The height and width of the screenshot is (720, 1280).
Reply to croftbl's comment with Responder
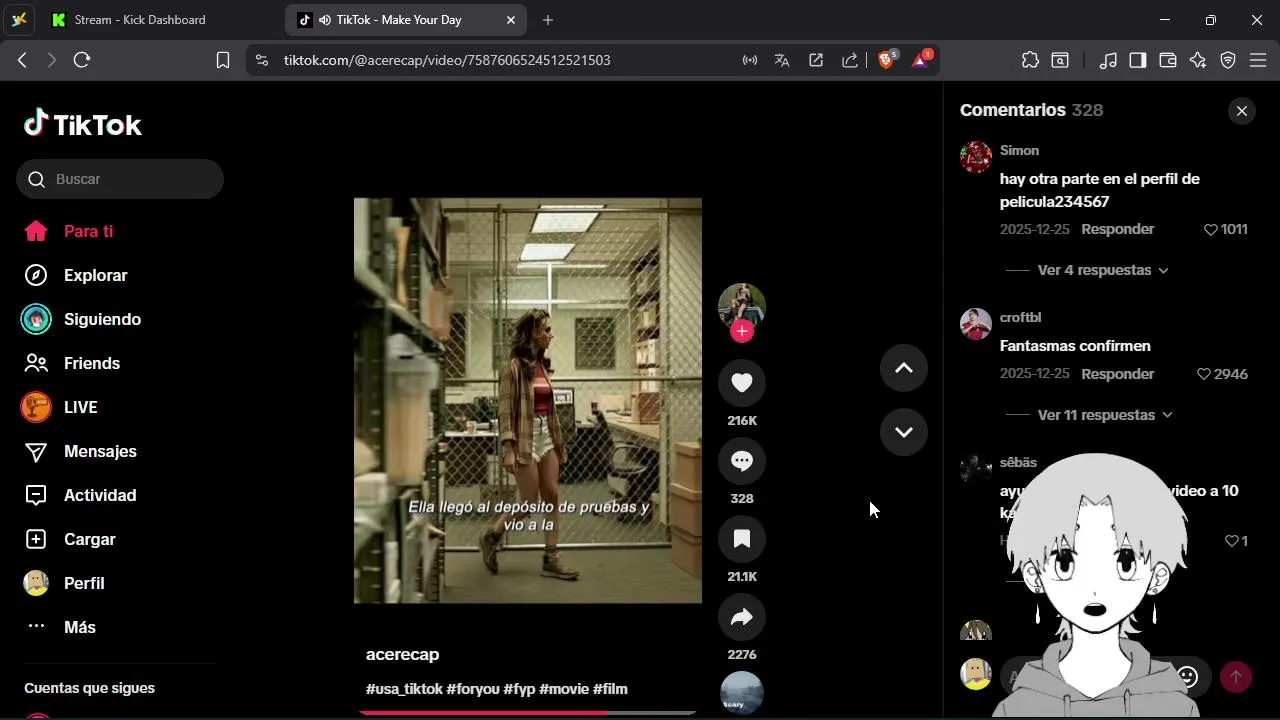point(1118,374)
